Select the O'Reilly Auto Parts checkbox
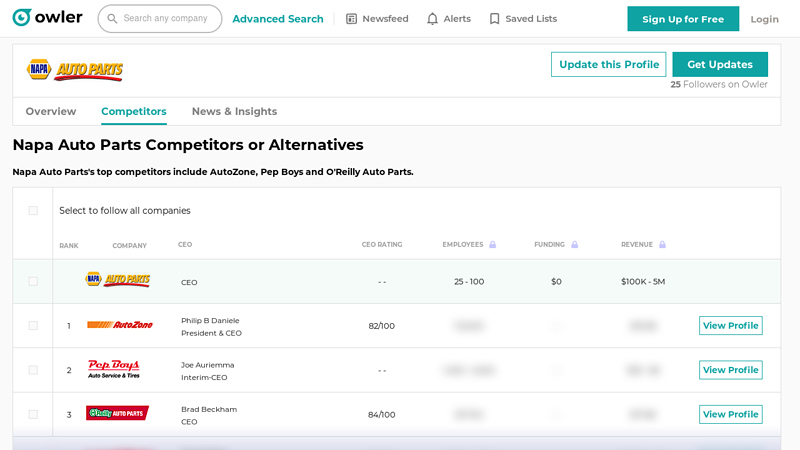The width and height of the screenshot is (800, 450). pos(33,414)
